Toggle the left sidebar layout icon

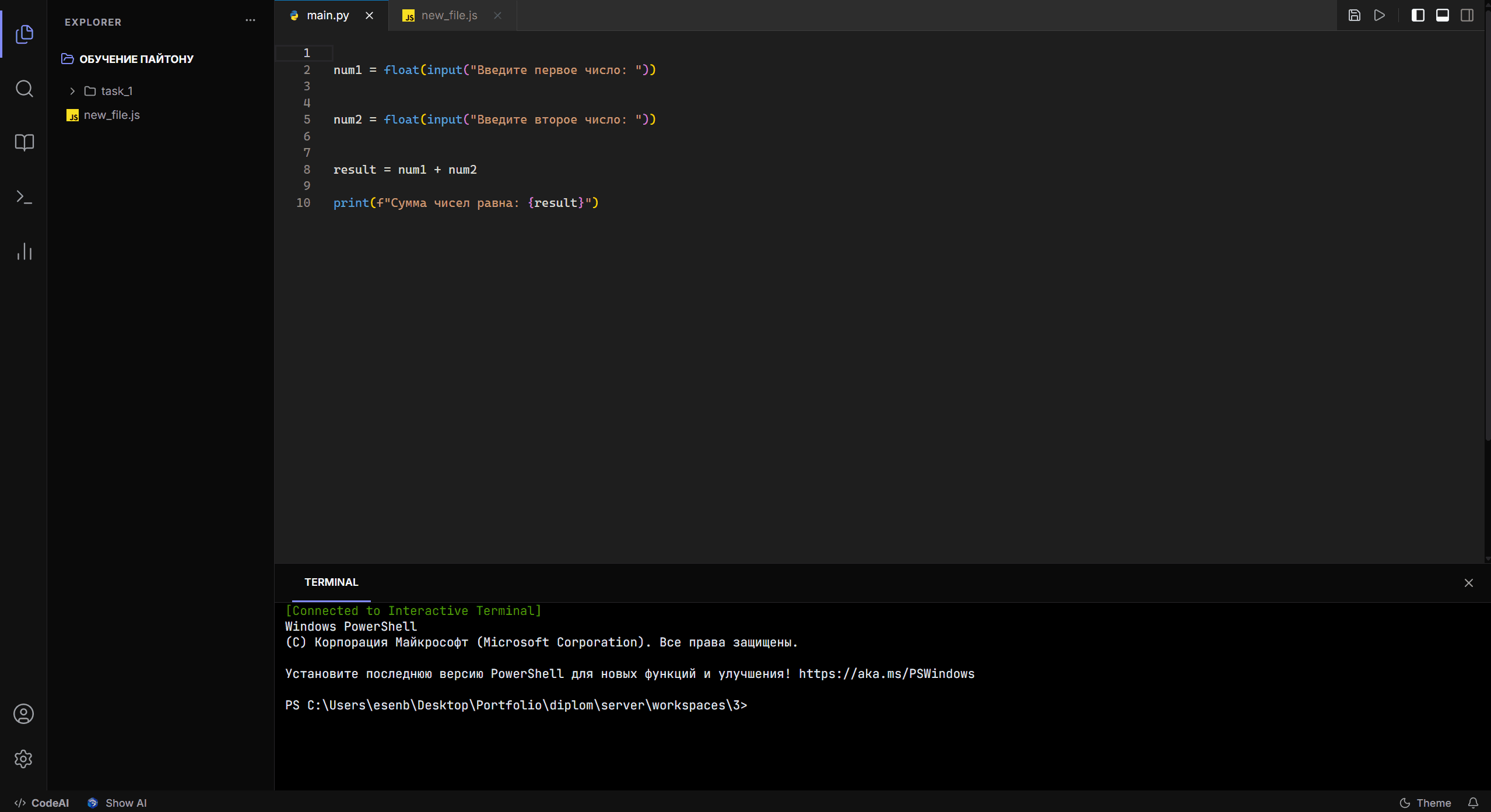pyautogui.click(x=1418, y=15)
